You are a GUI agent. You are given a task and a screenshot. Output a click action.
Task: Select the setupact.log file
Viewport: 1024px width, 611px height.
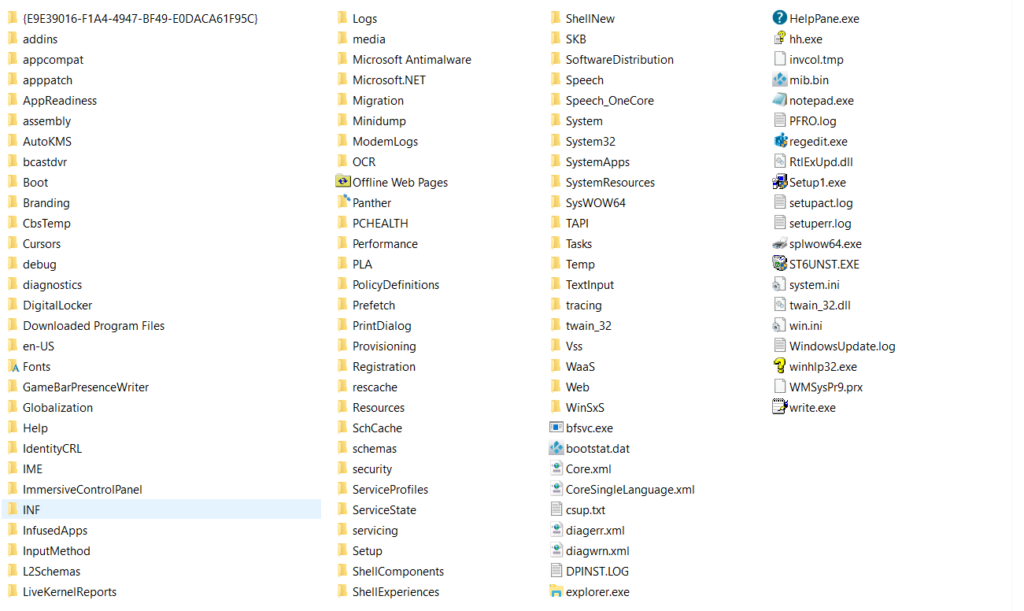point(813,202)
